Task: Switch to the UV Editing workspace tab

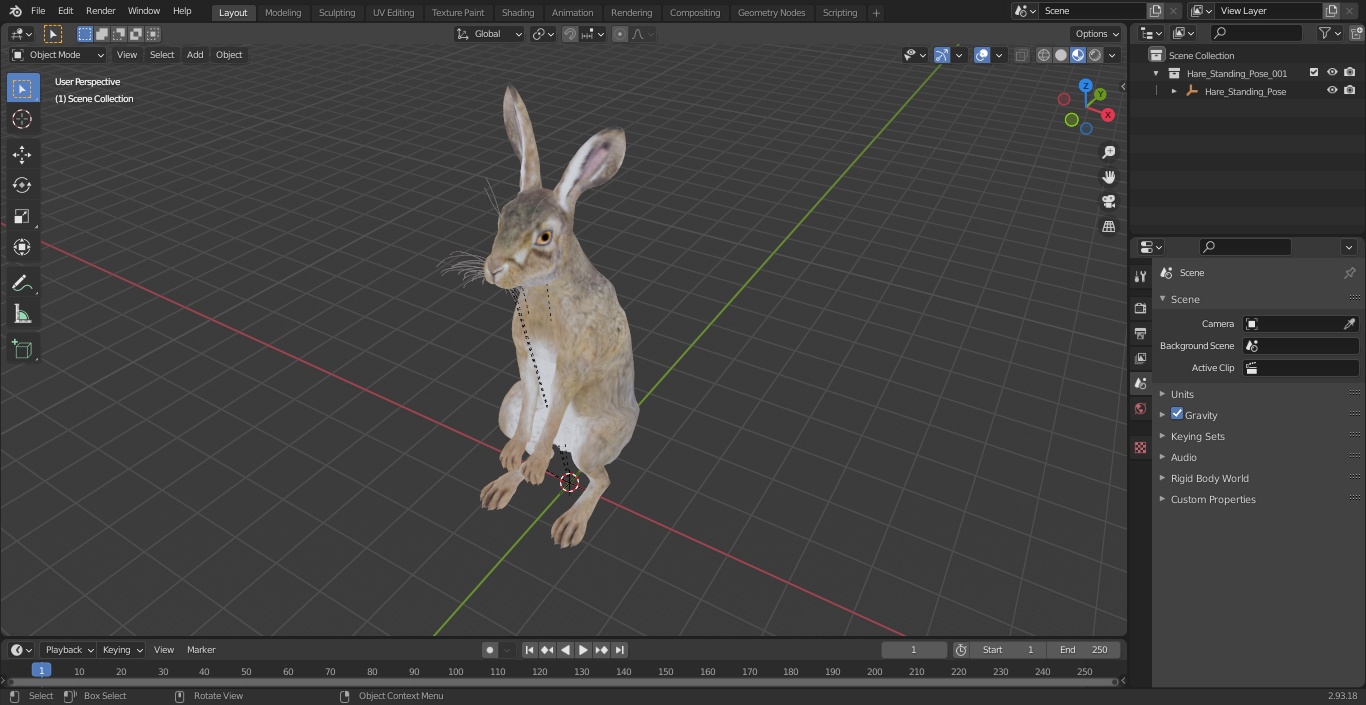Action: tap(393, 13)
